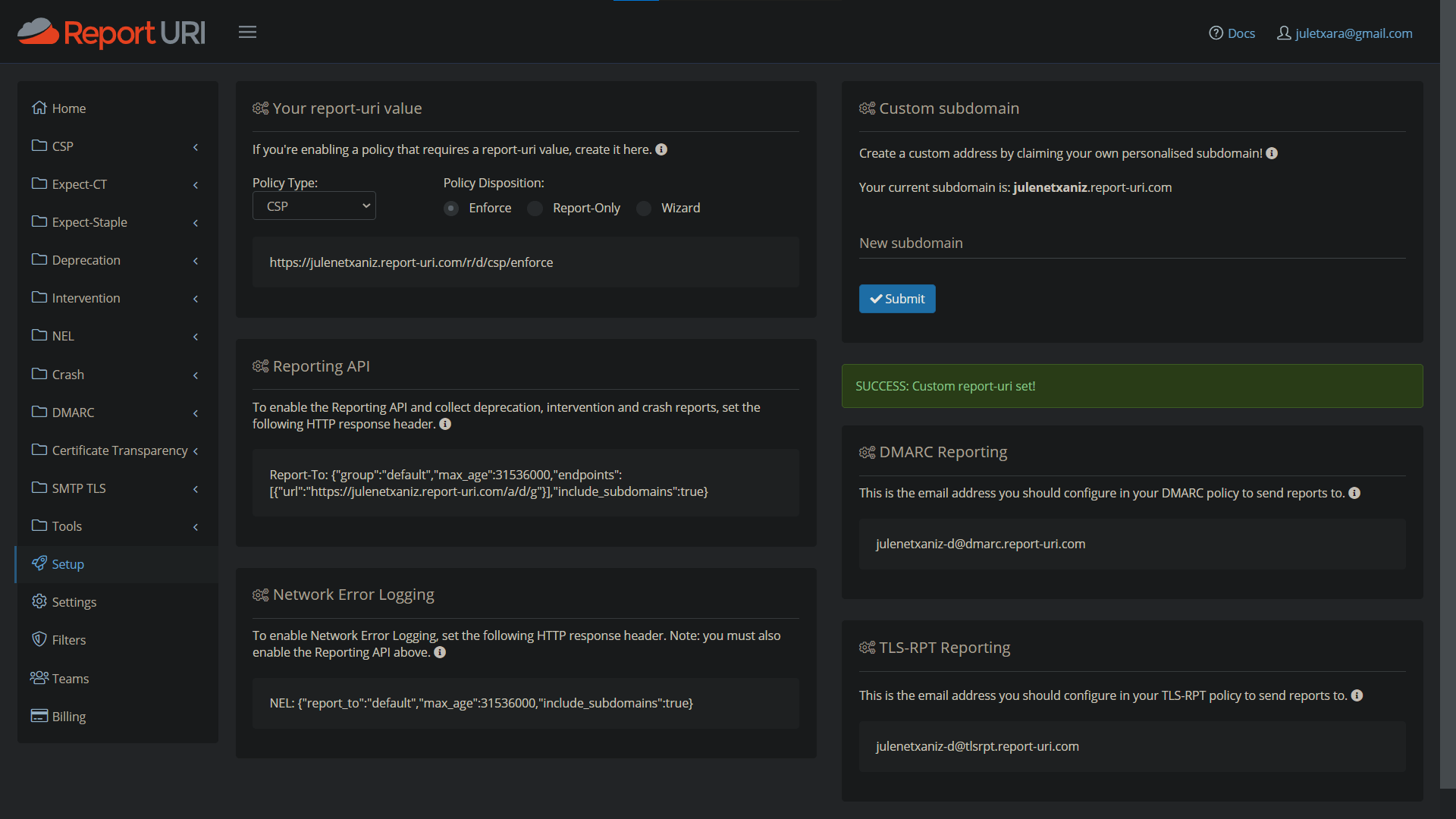Open the Home page from sidebar
The image size is (1456, 819).
point(68,108)
